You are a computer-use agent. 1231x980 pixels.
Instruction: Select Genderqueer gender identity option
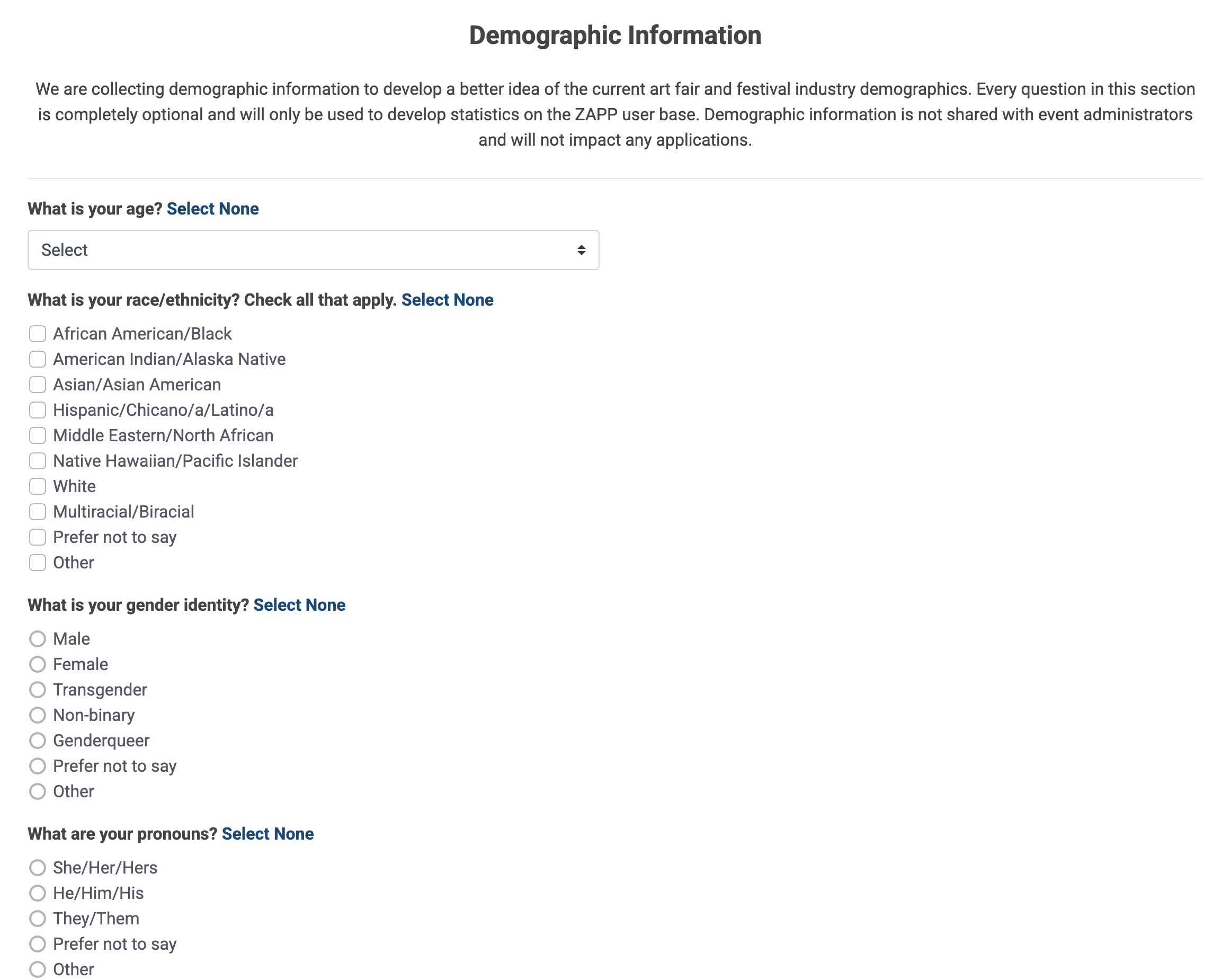tap(38, 740)
